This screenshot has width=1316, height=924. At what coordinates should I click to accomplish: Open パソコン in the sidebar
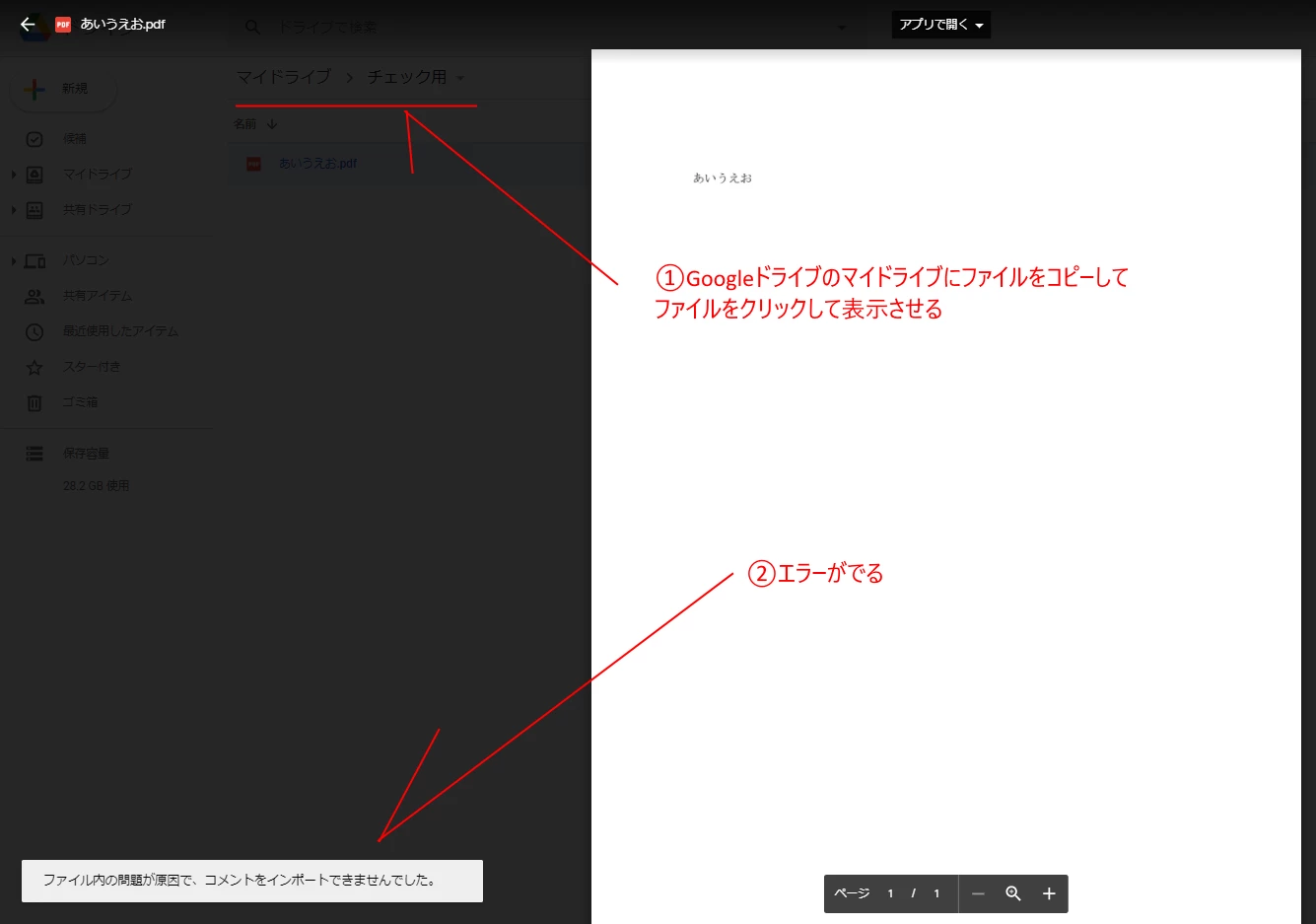[86, 260]
